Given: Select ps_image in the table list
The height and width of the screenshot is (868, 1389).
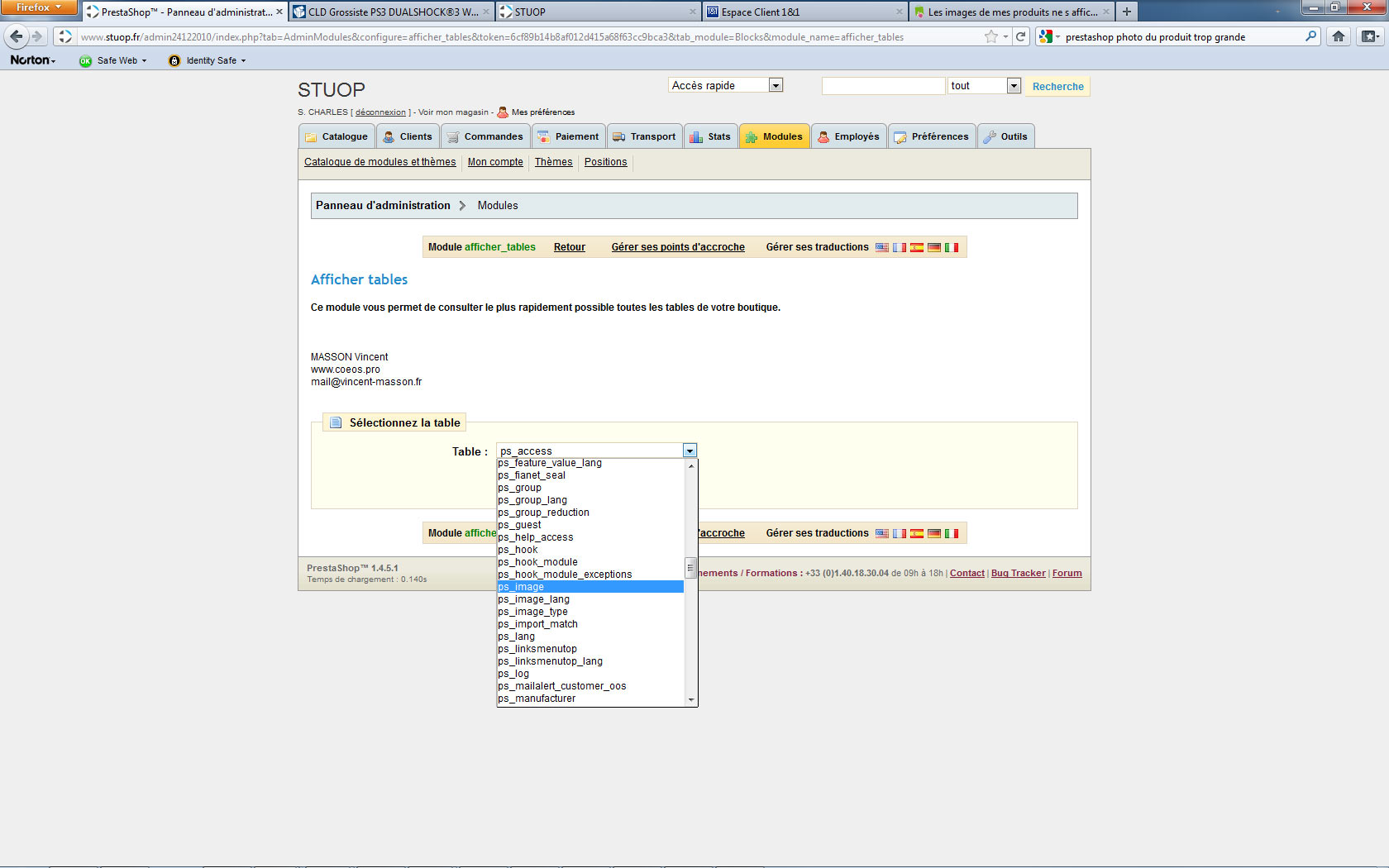Looking at the screenshot, I should (x=590, y=587).
